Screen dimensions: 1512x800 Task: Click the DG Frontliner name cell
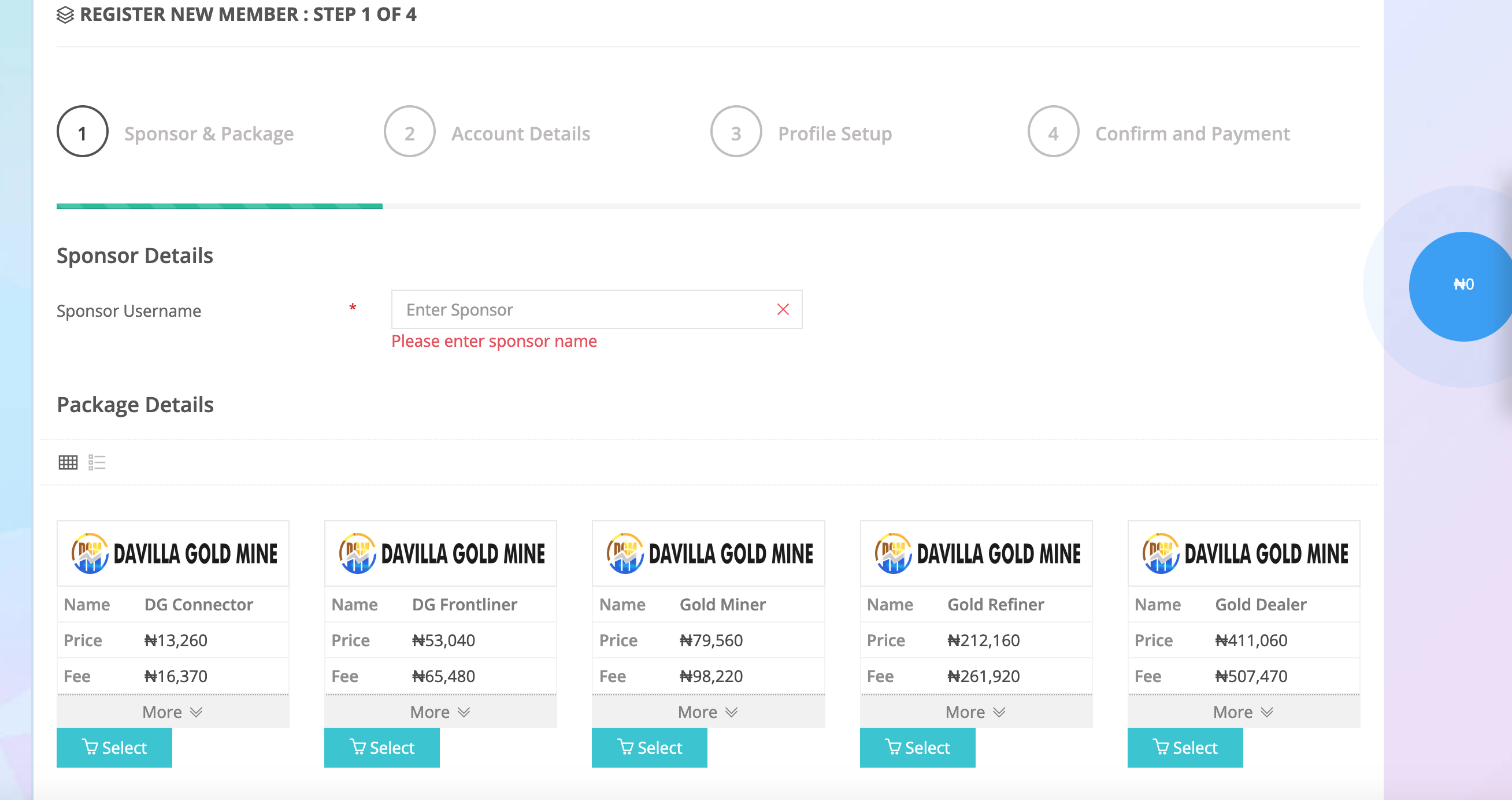tap(464, 605)
